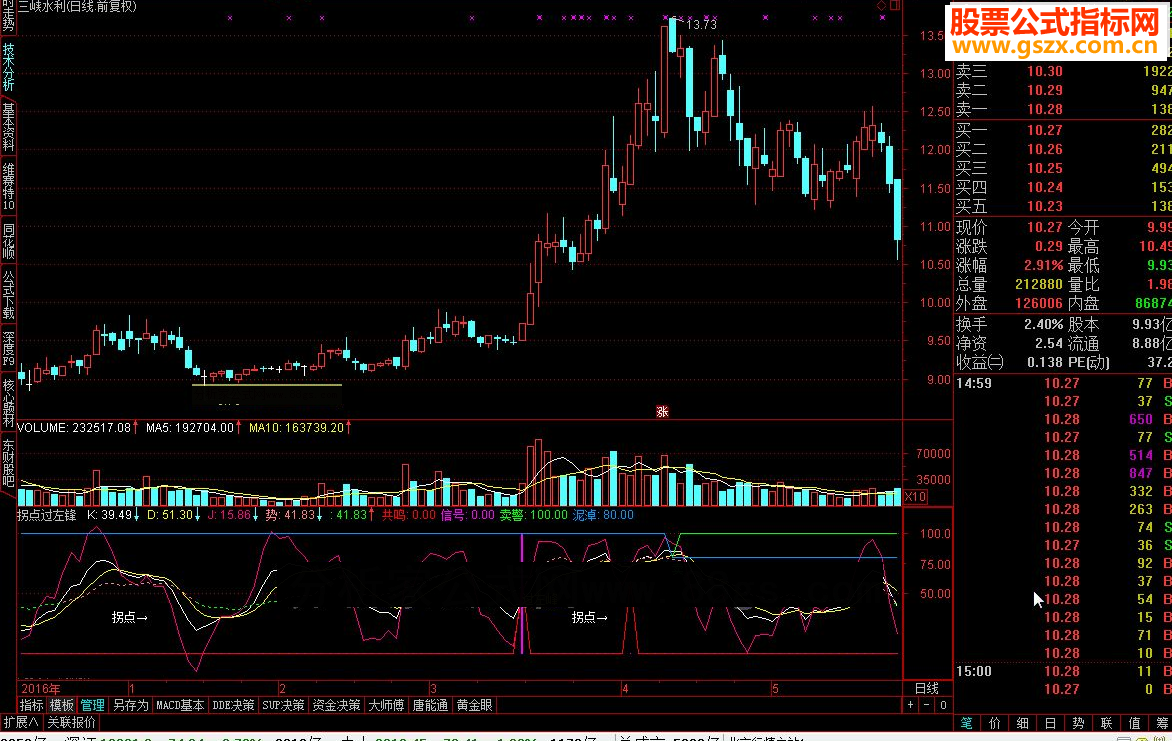Screen dimensions: 1172x741
Task: Click the K: 39.49 indicator value
Action: coord(110,515)
